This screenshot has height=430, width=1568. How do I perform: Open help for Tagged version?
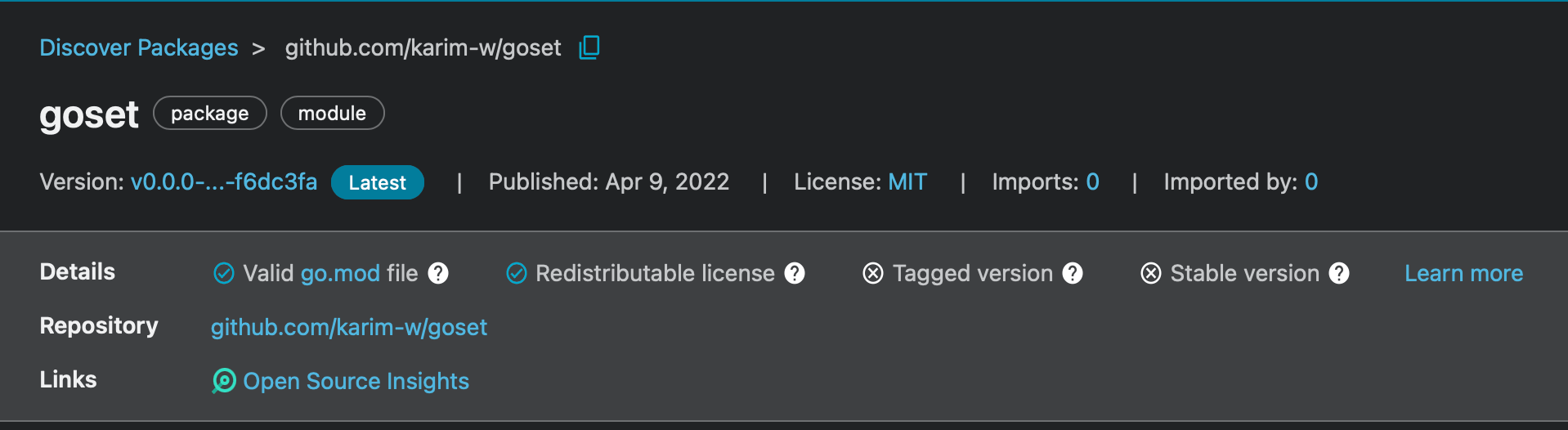click(x=1073, y=273)
